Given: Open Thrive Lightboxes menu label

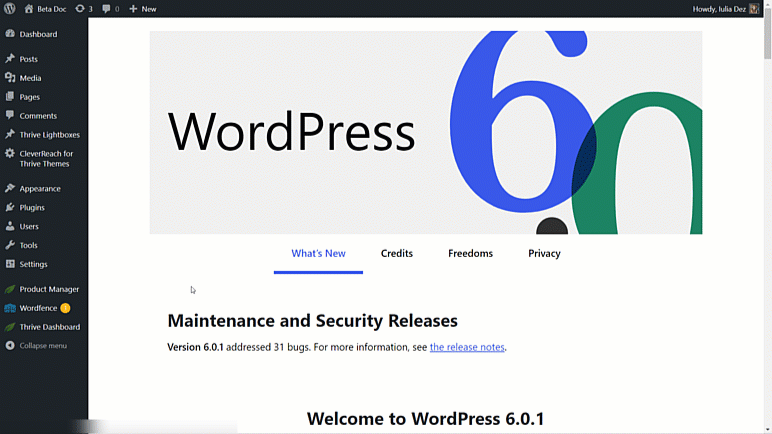Looking at the screenshot, I should [x=49, y=134].
